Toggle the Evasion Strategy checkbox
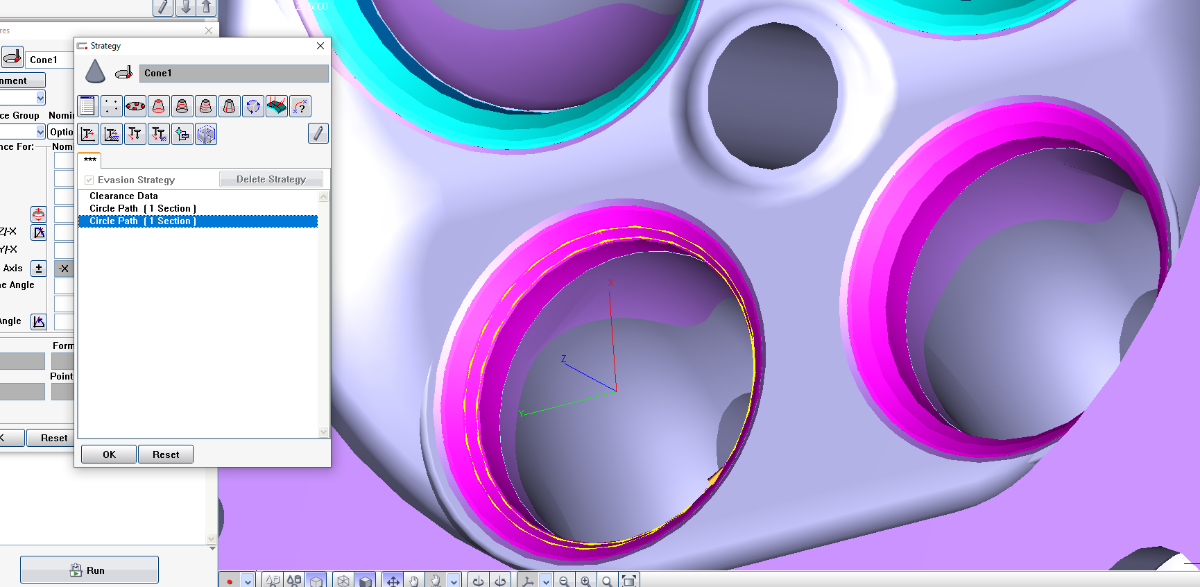The height and width of the screenshot is (587, 1200). click(89, 180)
